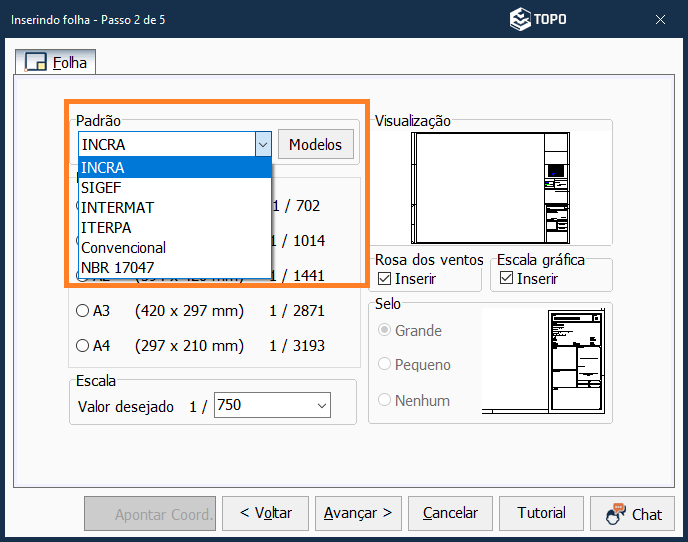Click Avançar to go to next step

pyautogui.click(x=359, y=513)
